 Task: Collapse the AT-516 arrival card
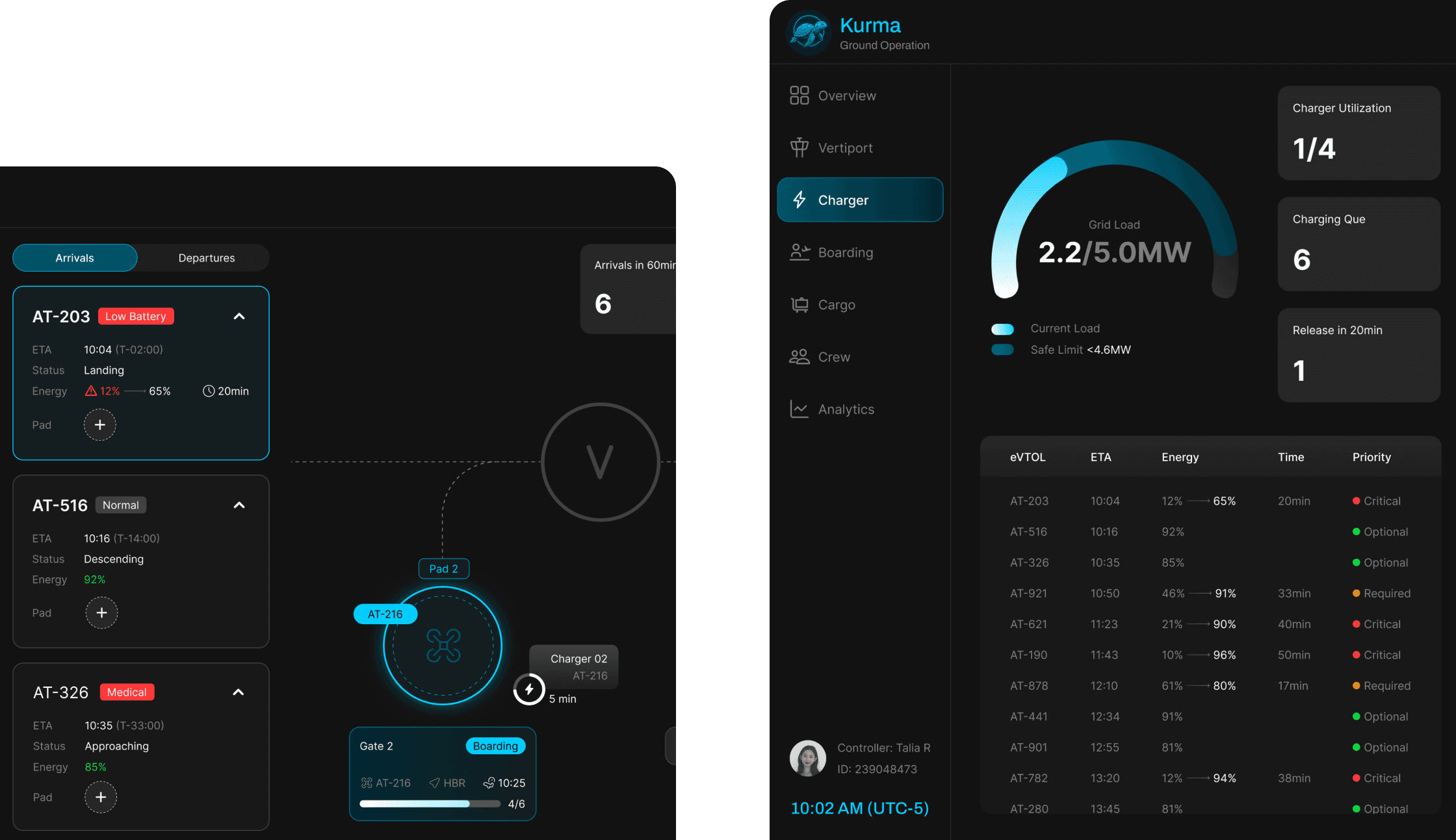point(239,505)
